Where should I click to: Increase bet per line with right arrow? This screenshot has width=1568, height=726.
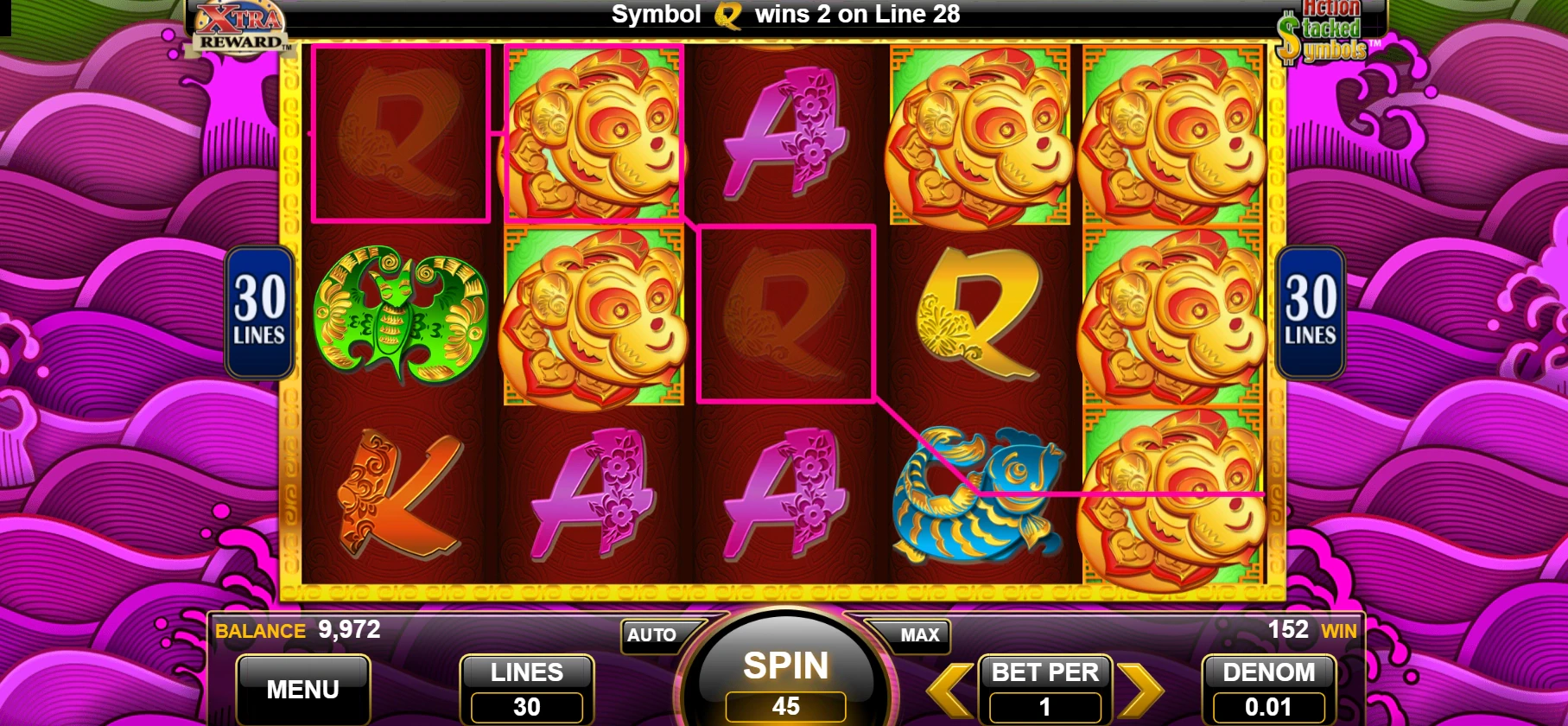pyautogui.click(x=1141, y=690)
